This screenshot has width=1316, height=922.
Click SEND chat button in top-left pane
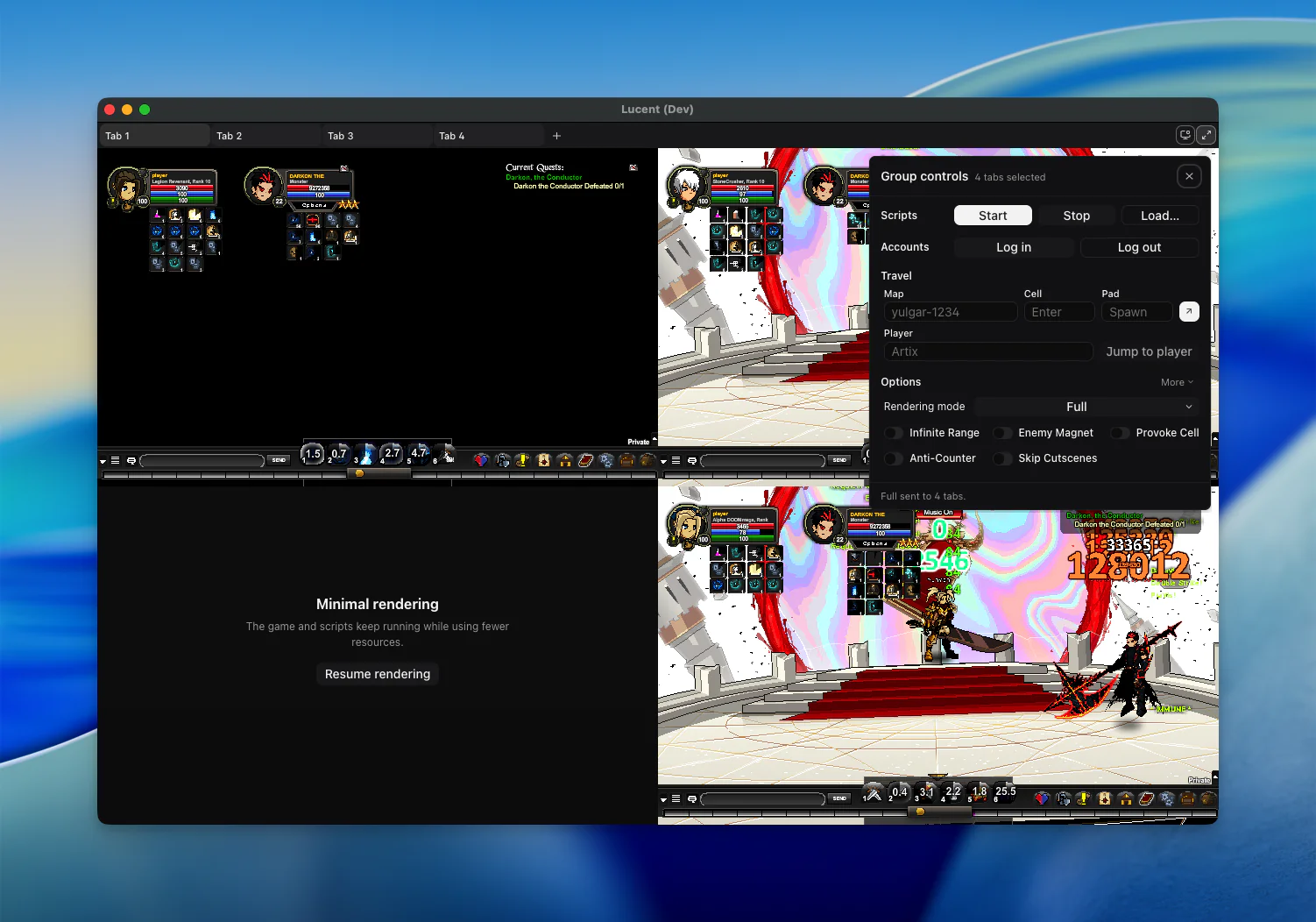[279, 460]
